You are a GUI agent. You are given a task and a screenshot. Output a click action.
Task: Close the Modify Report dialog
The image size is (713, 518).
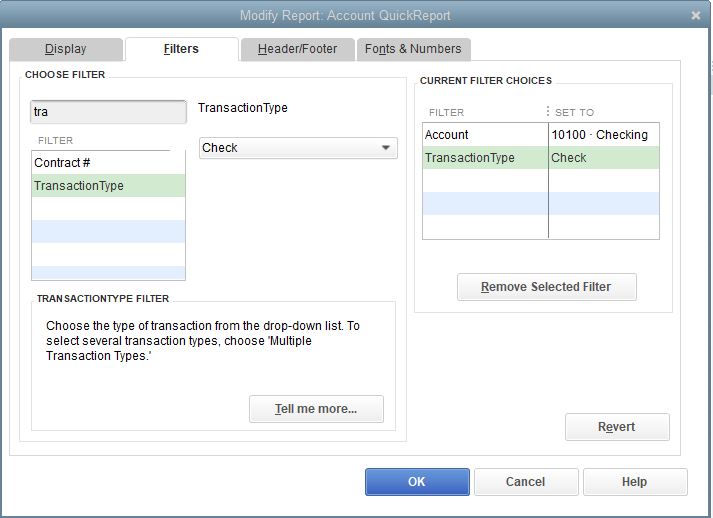(x=696, y=15)
